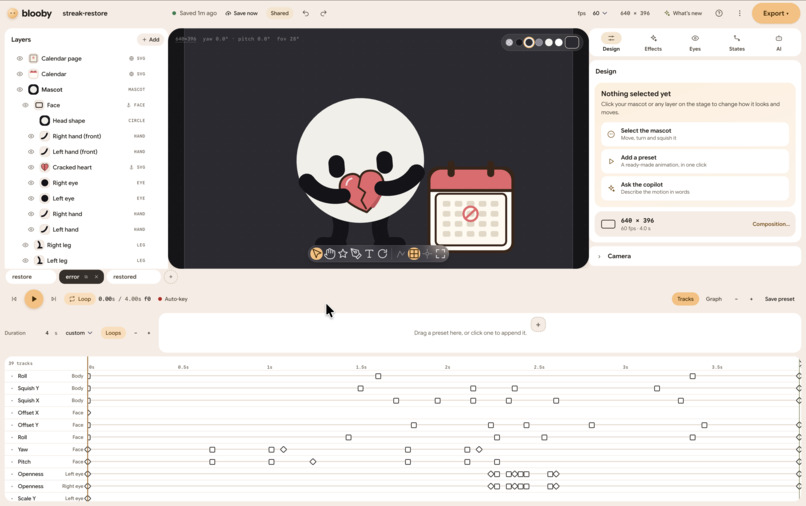Screen dimensions: 806x506
Task: Toggle the motion path icon on stage toolbar
Action: [x=400, y=254]
